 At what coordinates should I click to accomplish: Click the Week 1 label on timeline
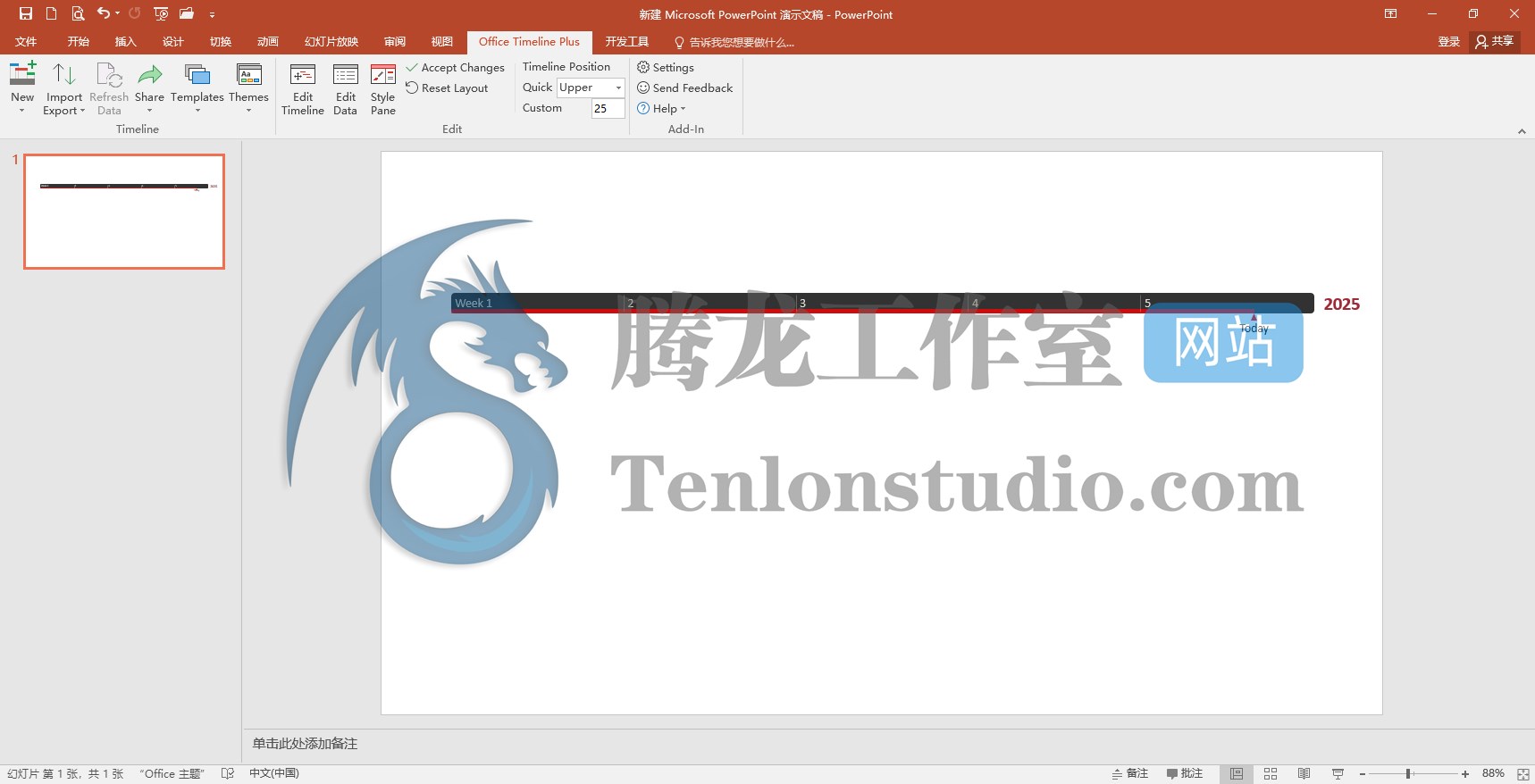point(474,304)
